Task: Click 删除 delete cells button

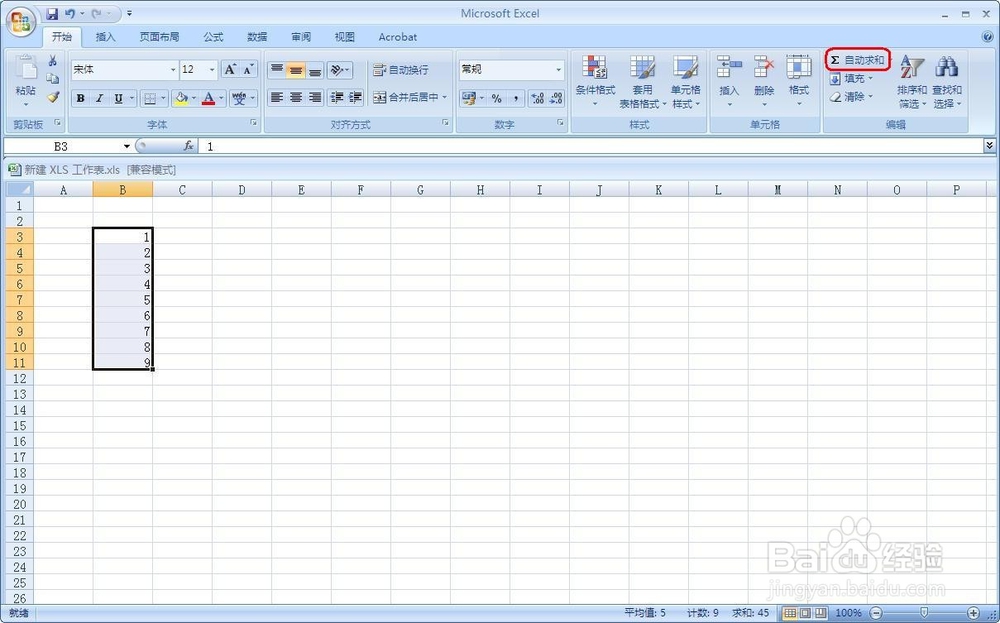Action: [x=764, y=81]
